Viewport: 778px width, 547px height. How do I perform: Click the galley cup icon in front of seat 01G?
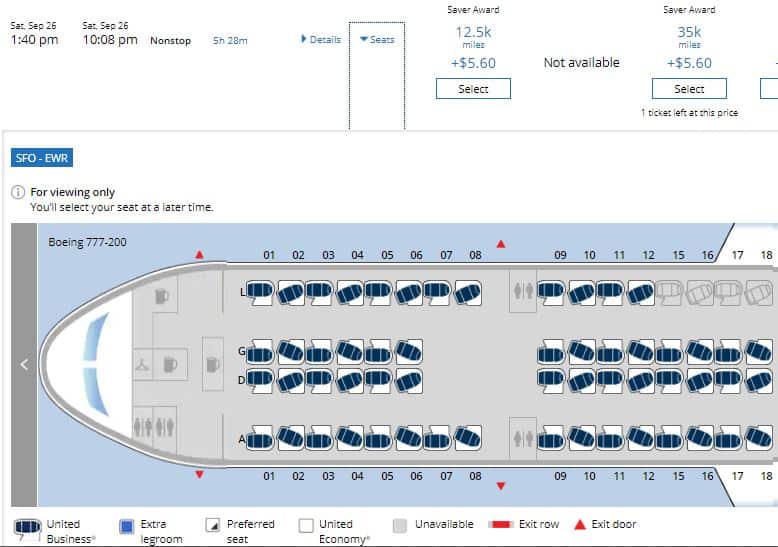pos(213,364)
